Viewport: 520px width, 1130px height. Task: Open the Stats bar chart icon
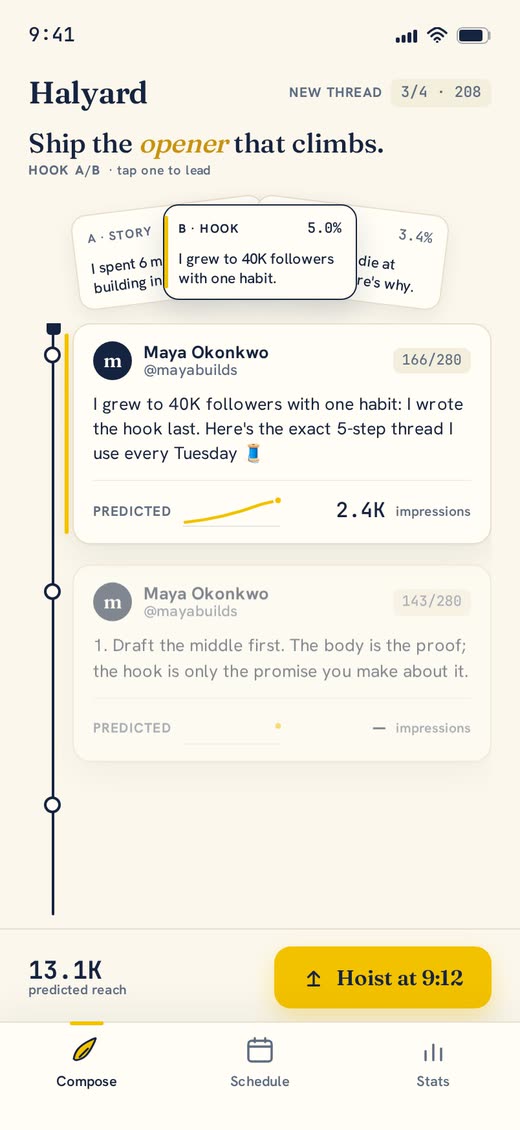coord(433,1052)
